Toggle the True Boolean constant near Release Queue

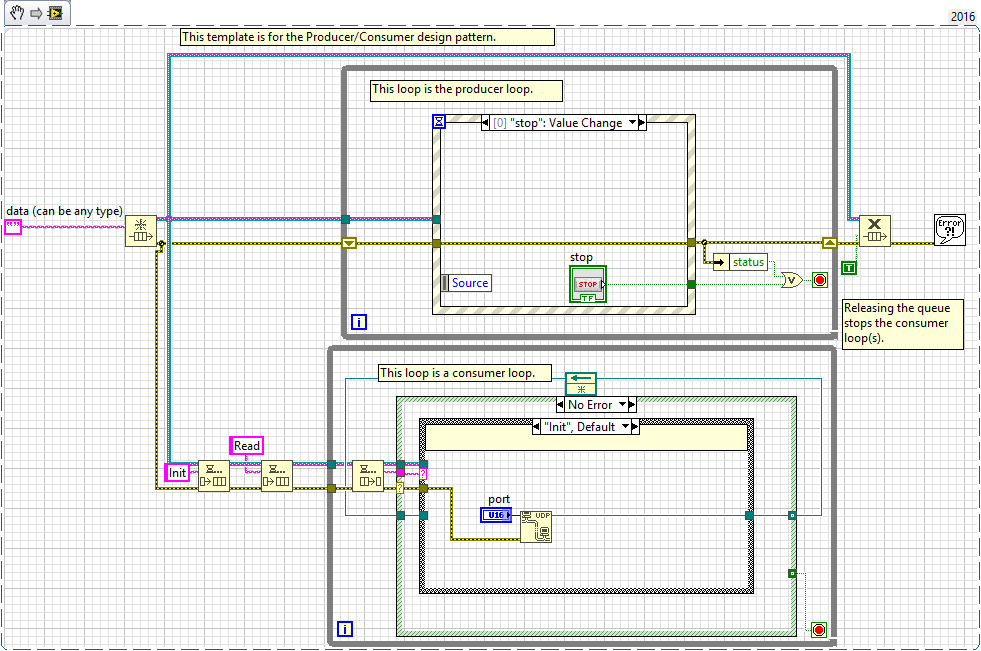click(x=848, y=266)
